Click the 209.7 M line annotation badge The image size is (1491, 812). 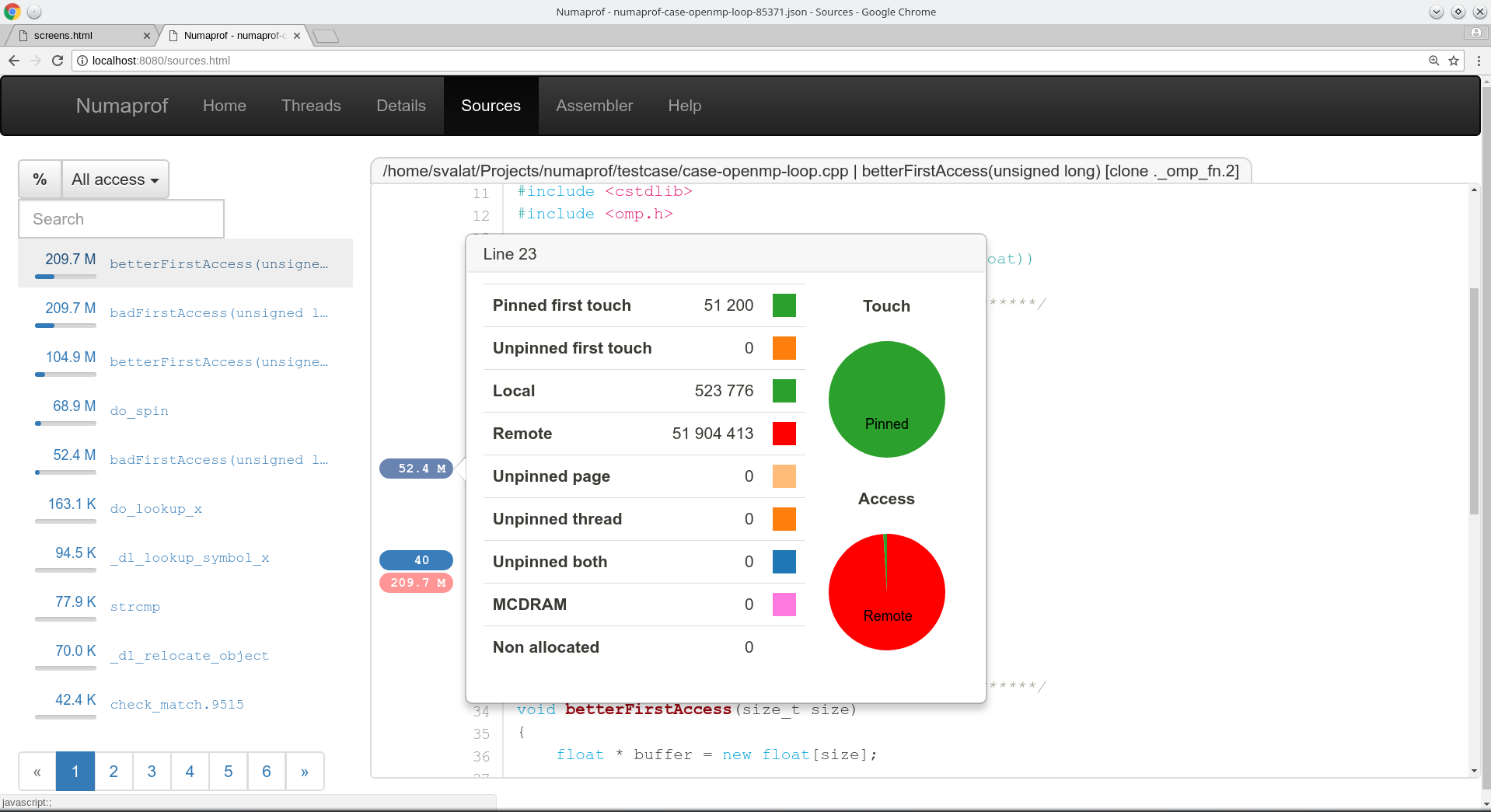coord(416,583)
